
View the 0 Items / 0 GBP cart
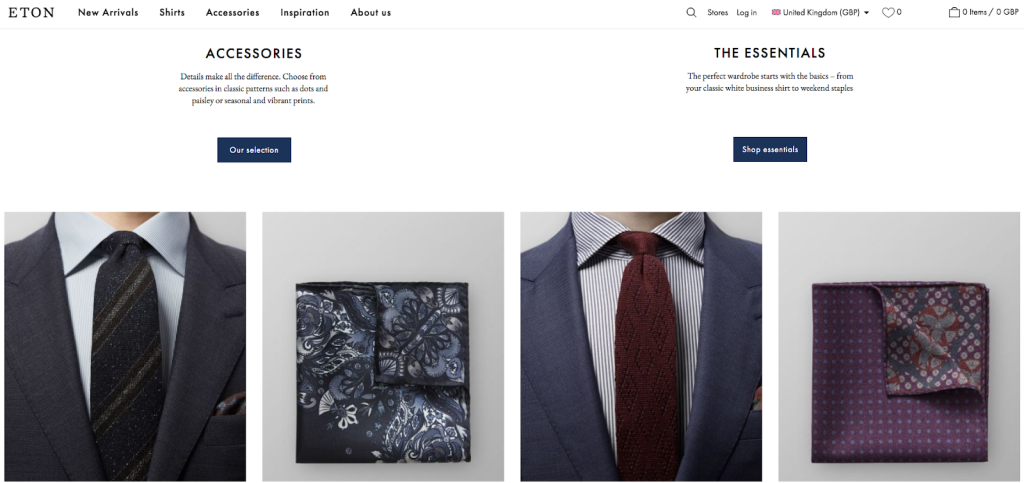coord(990,12)
